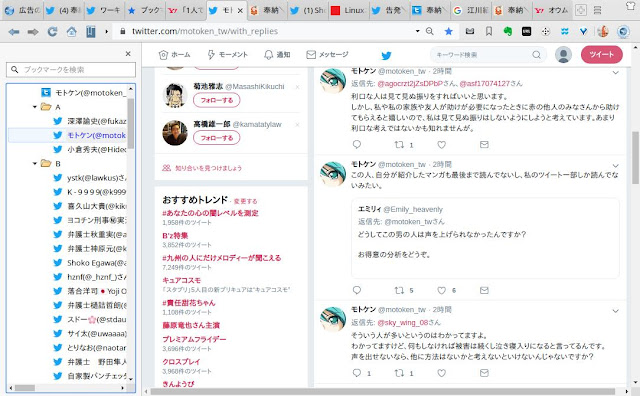Switch to the オウム Yahoo tab
Viewport: 640px width, 396px height.
(x=552, y=11)
